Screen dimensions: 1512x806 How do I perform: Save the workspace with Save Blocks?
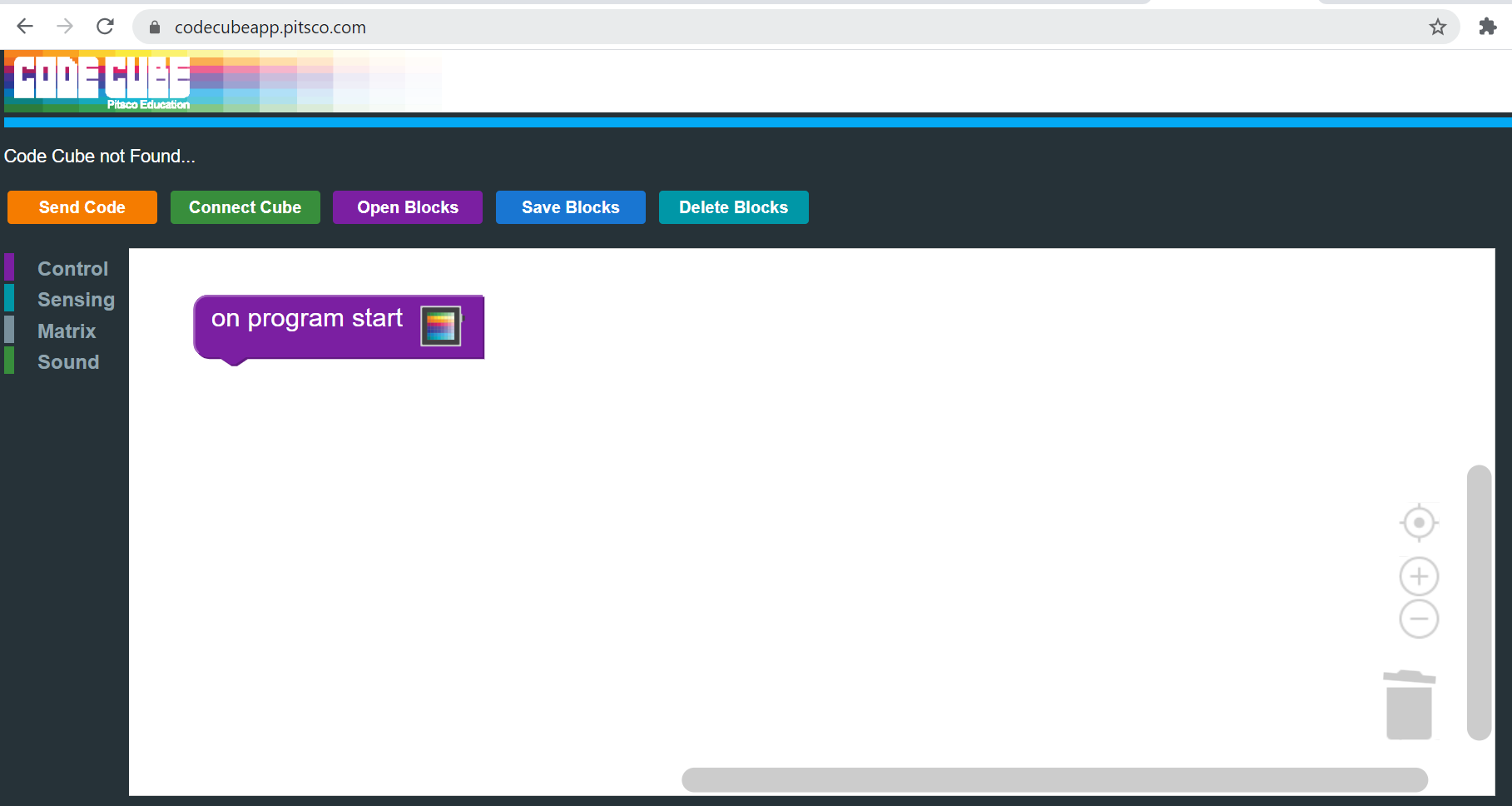[x=570, y=207]
